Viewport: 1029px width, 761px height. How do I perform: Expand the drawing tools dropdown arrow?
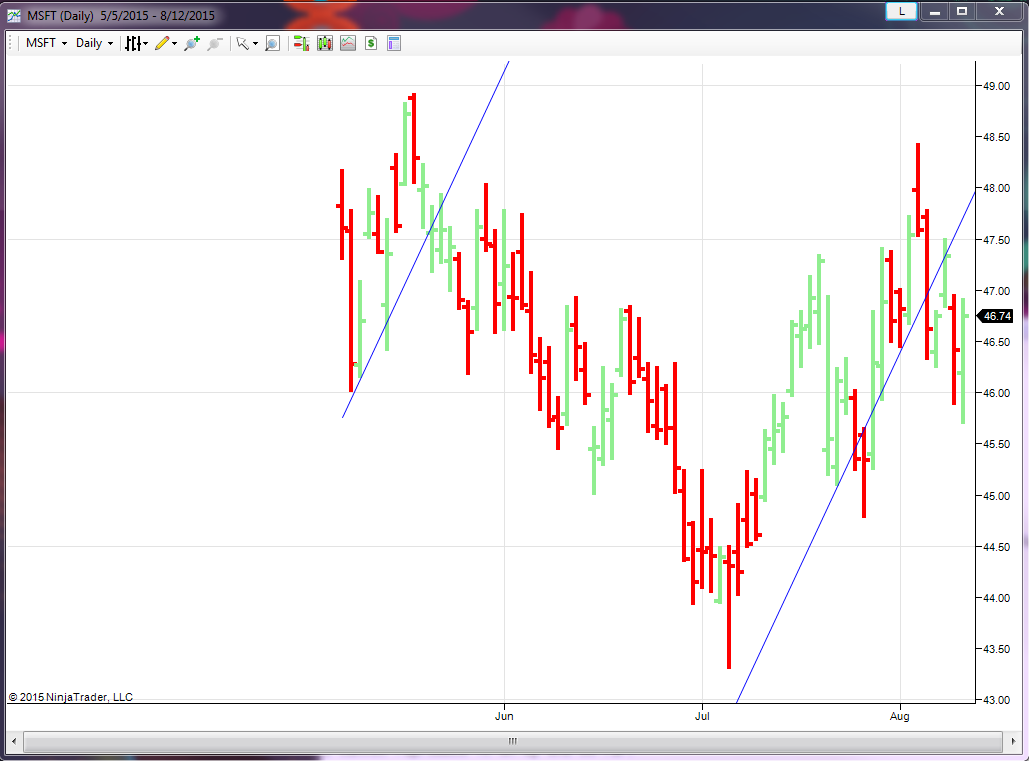click(175, 44)
